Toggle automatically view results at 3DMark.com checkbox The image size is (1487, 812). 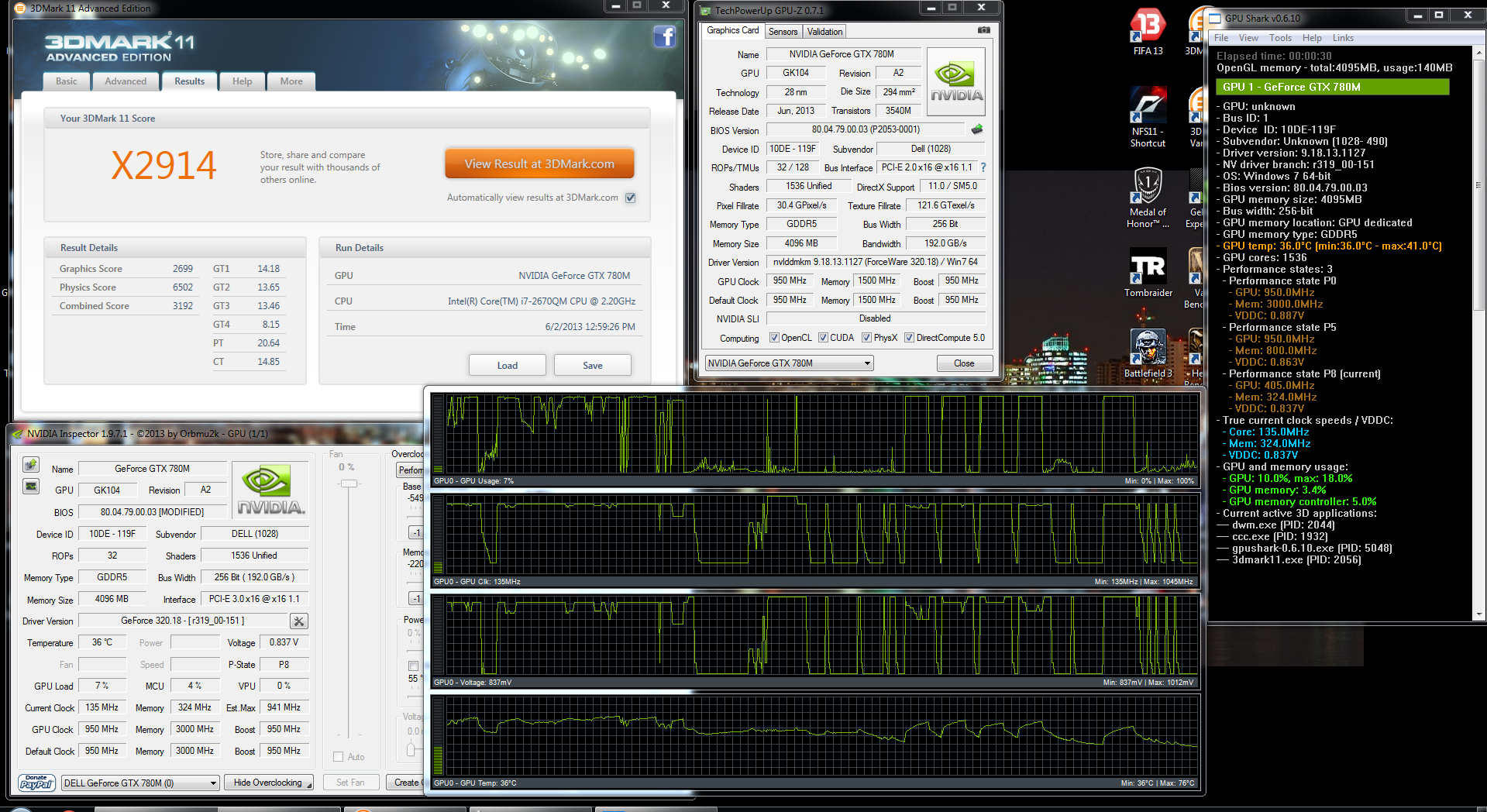631,198
